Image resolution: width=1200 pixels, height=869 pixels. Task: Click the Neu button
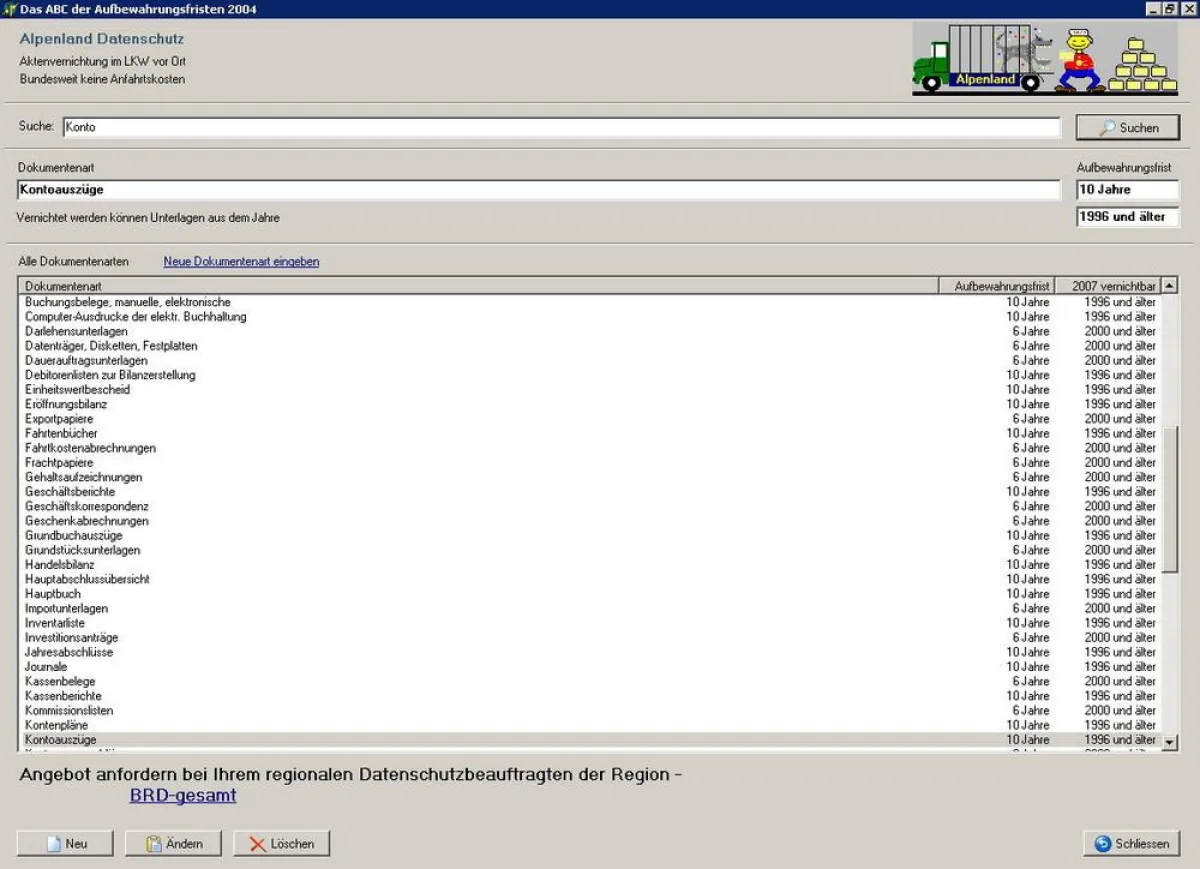tap(66, 843)
